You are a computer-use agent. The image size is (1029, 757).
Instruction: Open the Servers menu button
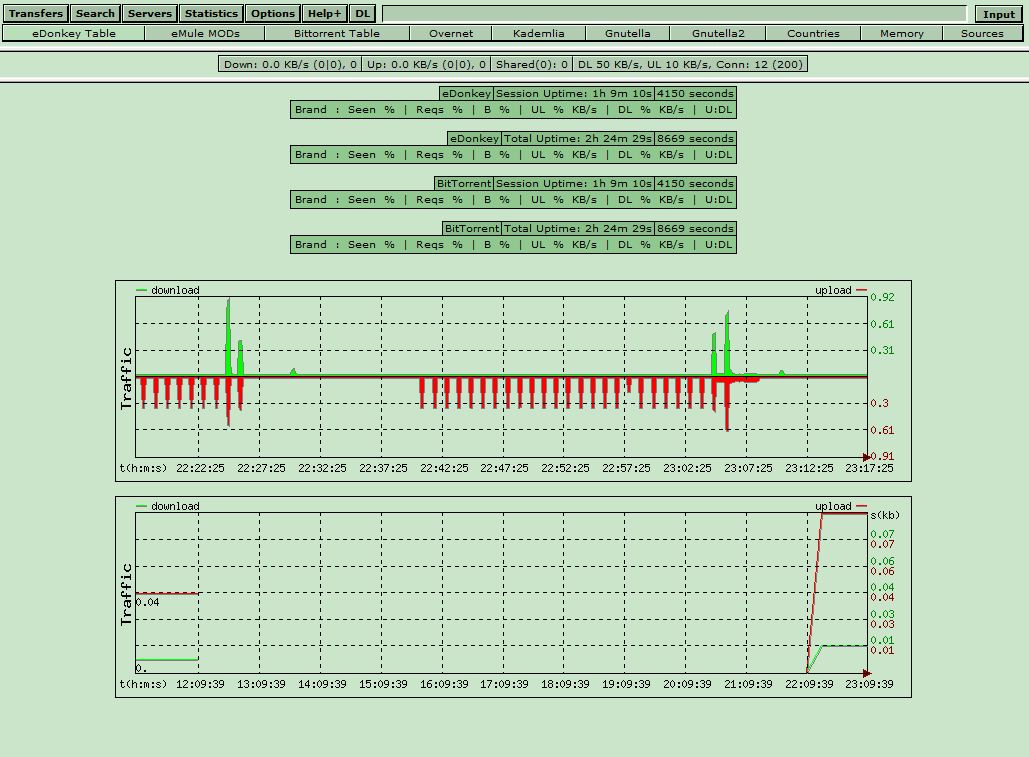(150, 13)
